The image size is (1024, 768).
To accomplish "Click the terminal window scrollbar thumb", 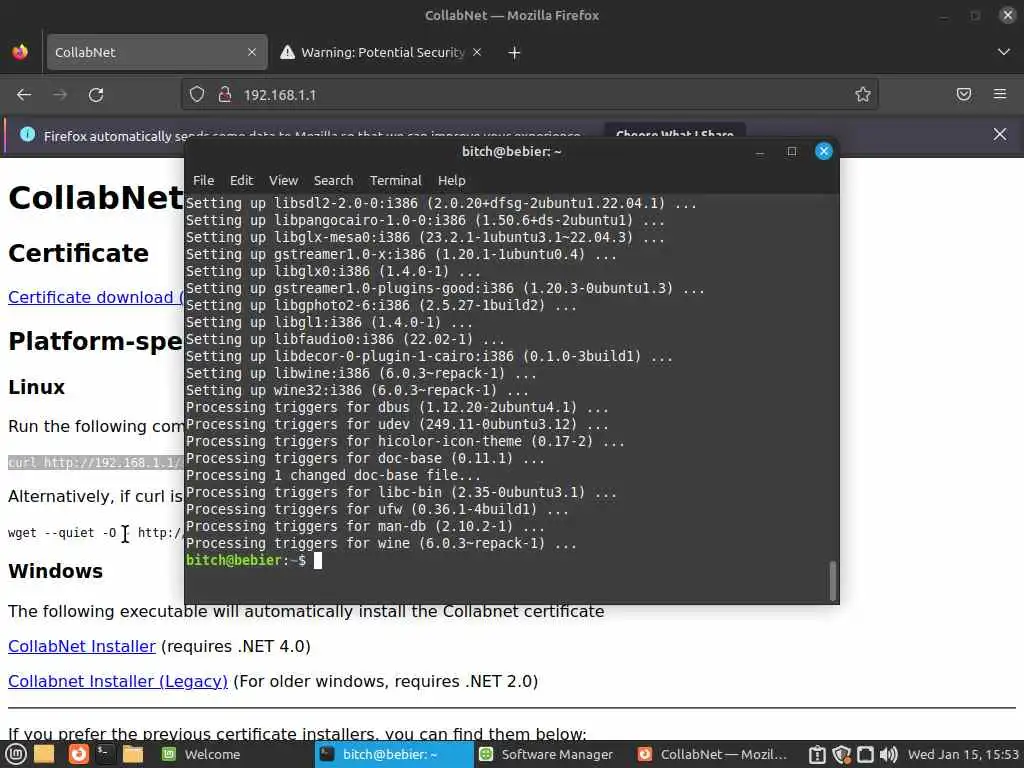I will 833,580.
